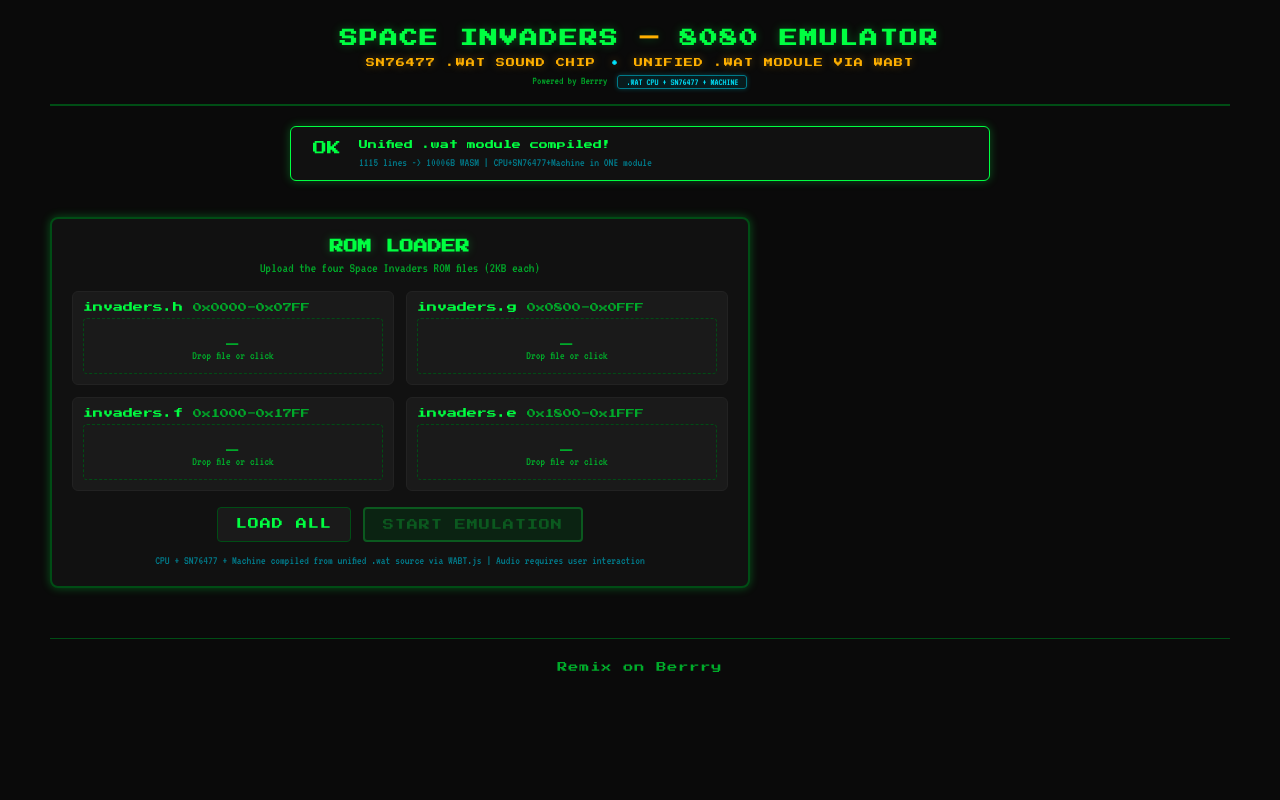
Task: Click the START EMULATION disabled button
Action: tap(472, 524)
